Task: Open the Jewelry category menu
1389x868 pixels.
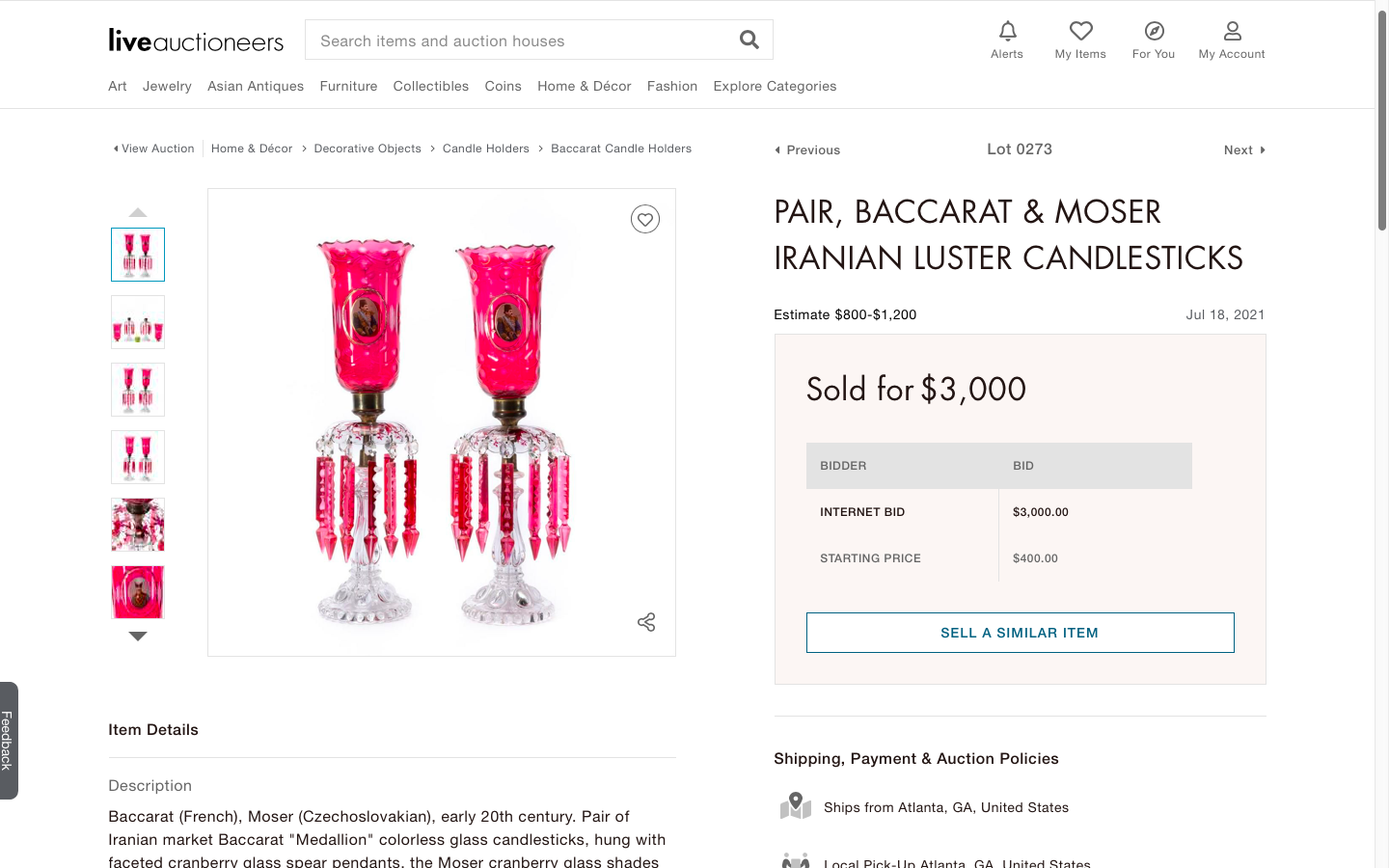Action: point(167,86)
